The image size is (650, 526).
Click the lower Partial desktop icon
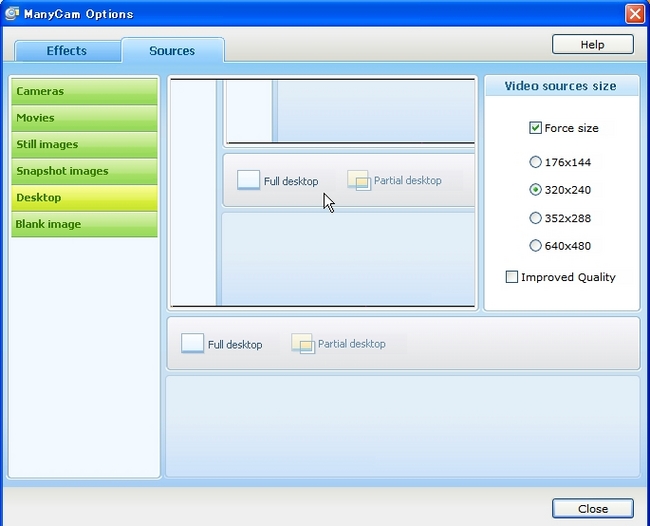(x=303, y=344)
